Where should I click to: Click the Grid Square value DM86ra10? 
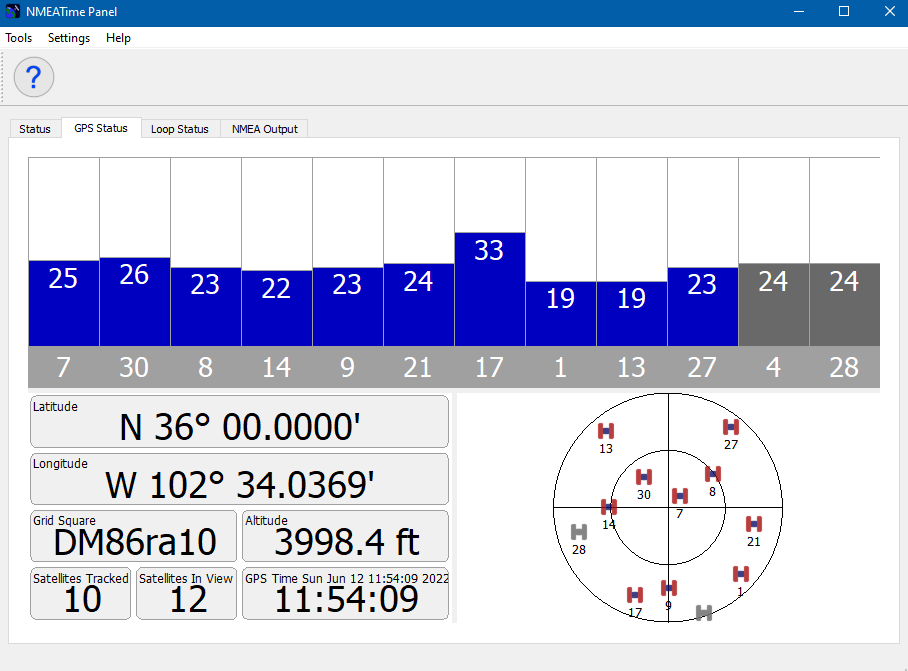(135, 542)
